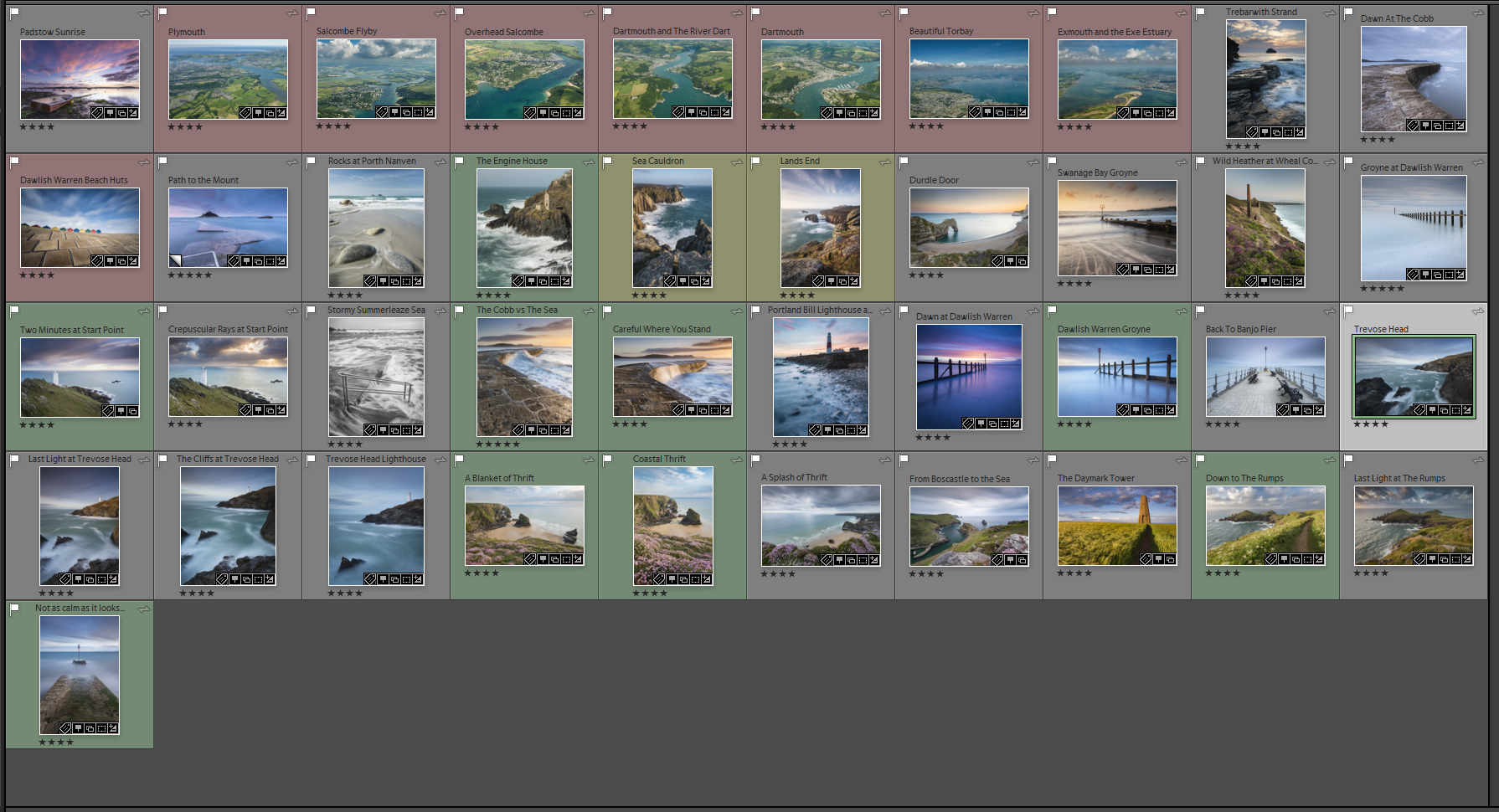Select the Stormy Summerleaze Sea photo
Image resolution: width=1499 pixels, height=812 pixels.
(376, 377)
